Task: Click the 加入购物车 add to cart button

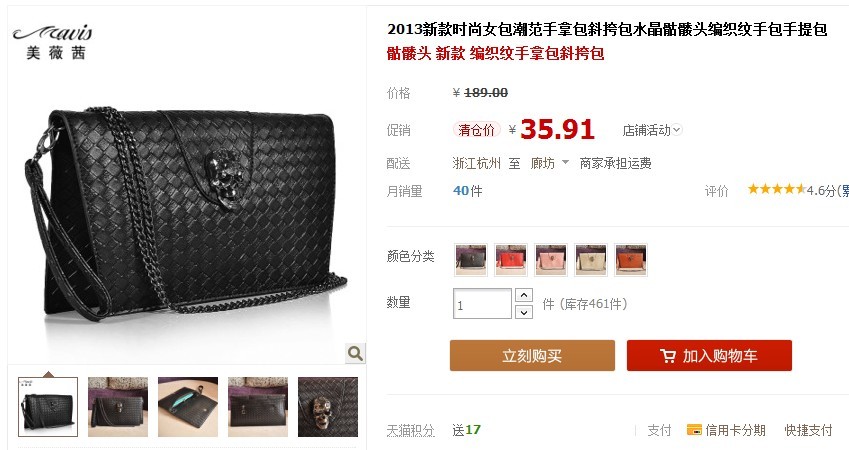Action: coord(709,355)
